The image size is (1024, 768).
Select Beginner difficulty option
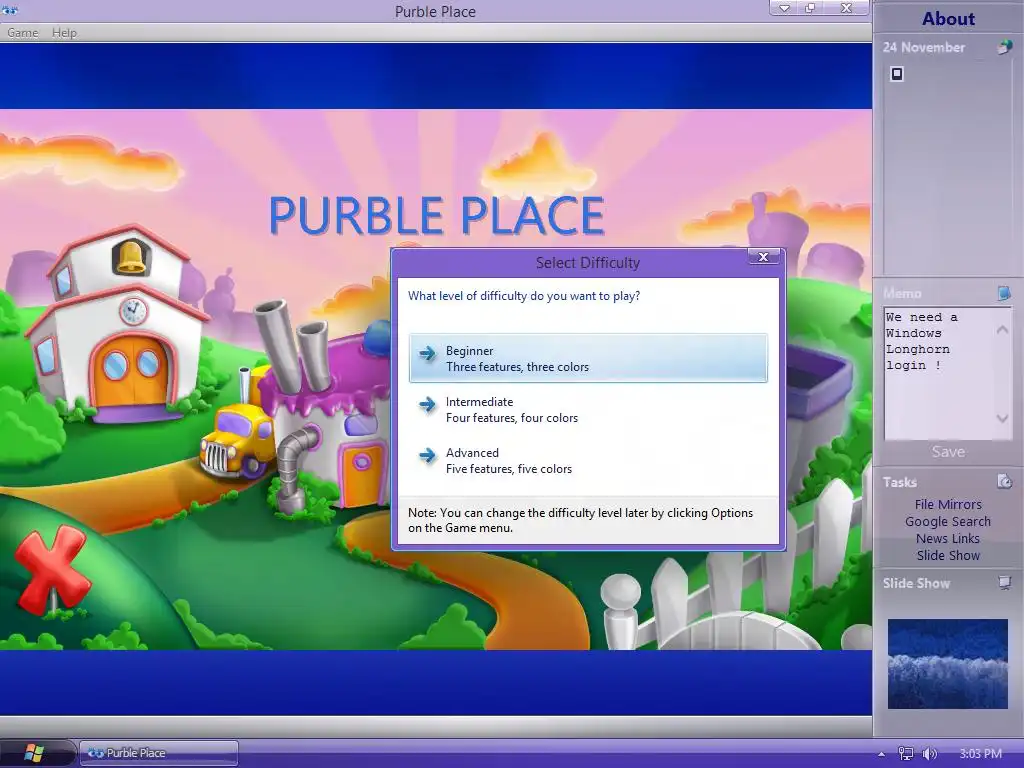pyautogui.click(x=588, y=359)
